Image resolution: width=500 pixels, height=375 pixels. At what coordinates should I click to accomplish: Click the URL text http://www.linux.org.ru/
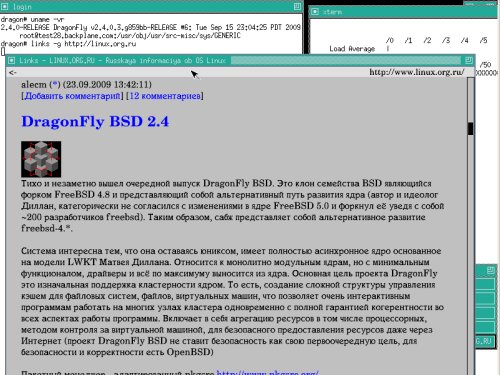[416, 72]
